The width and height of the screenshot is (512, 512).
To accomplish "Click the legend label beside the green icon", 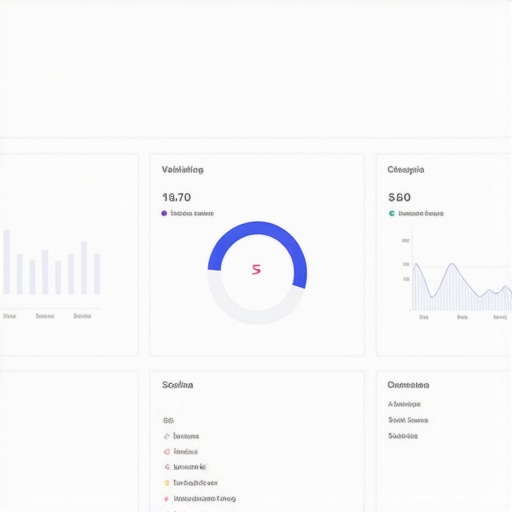I will (x=421, y=213).
